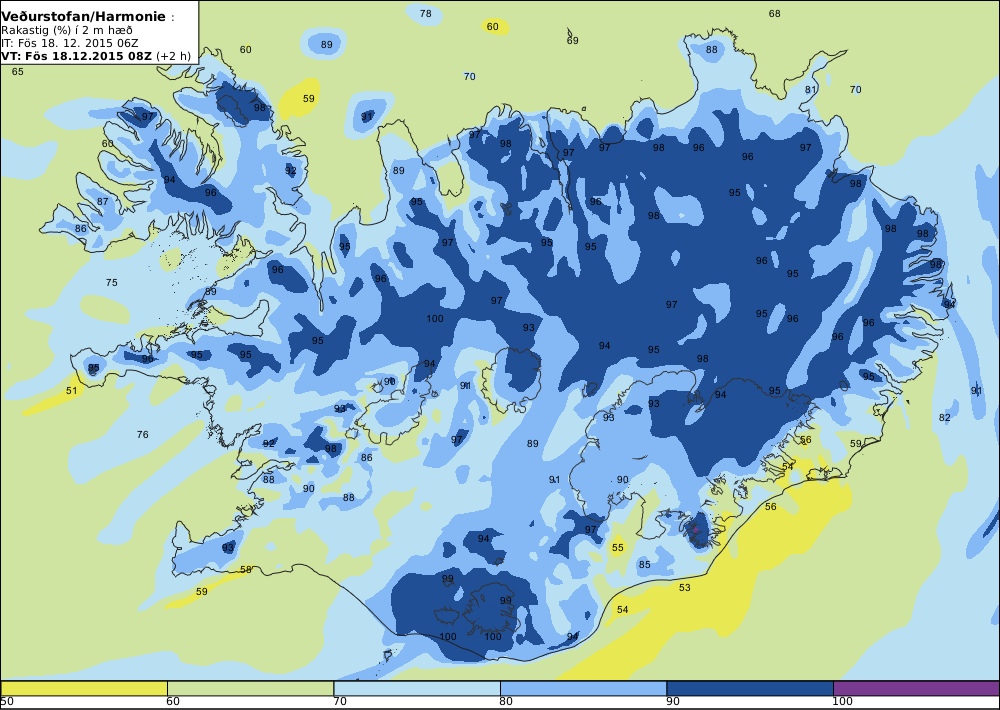This screenshot has width=1000, height=710.
Task: Click the humidity value '75' on the map
Action: tap(112, 283)
